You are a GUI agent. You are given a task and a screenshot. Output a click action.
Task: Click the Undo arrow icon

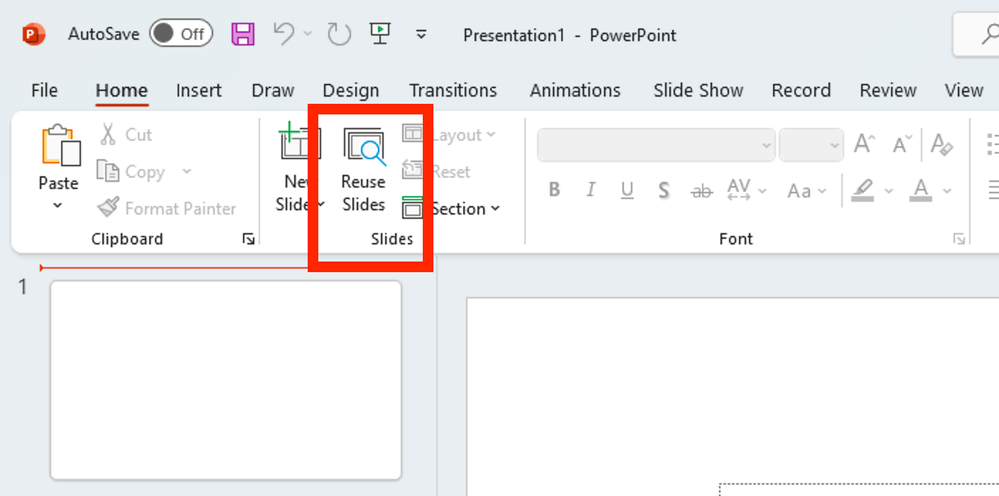[x=283, y=34]
